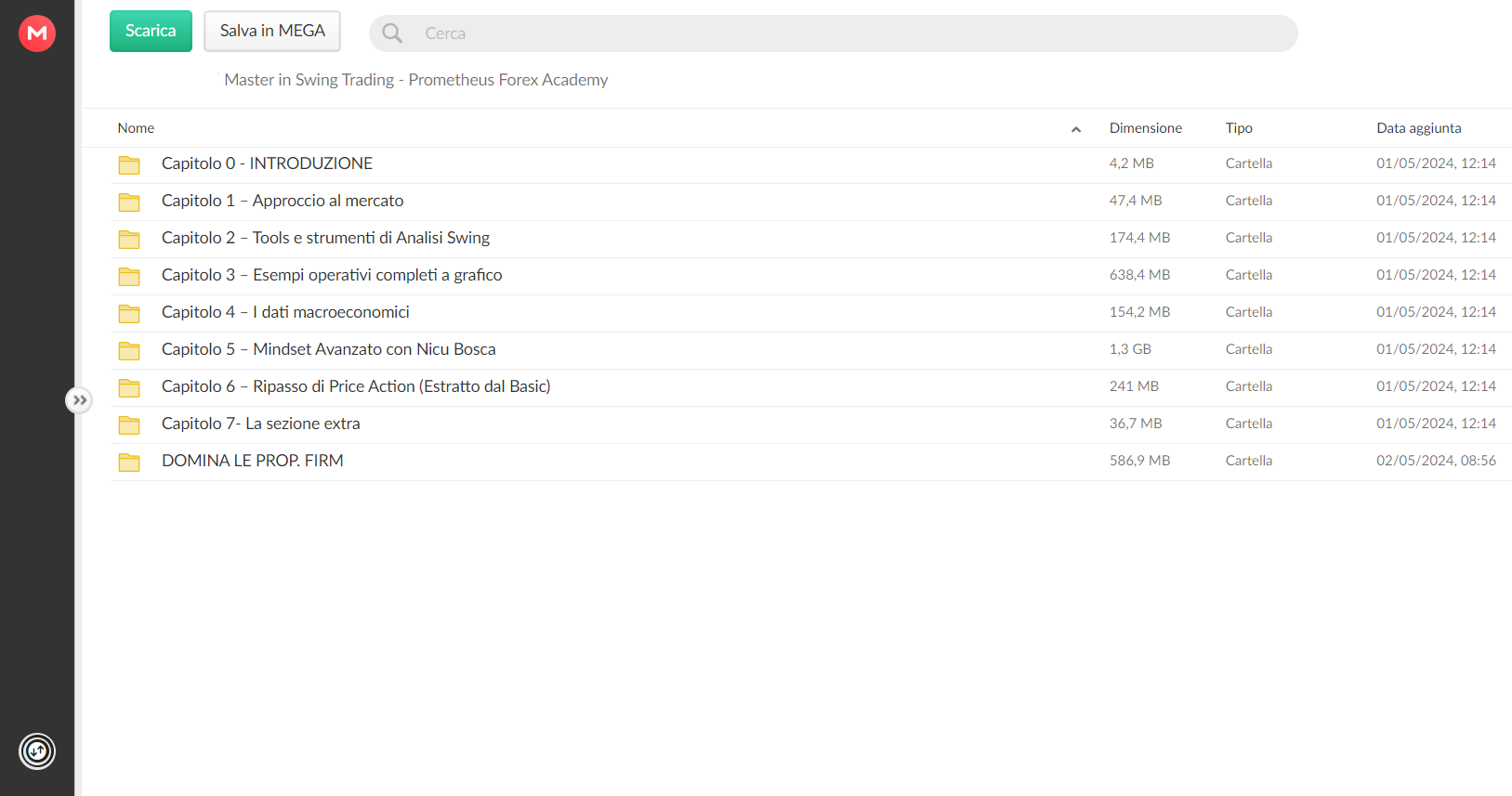Click date cell in Capitolo 5 row
Screen dimensions: 1512x796
(1436, 349)
